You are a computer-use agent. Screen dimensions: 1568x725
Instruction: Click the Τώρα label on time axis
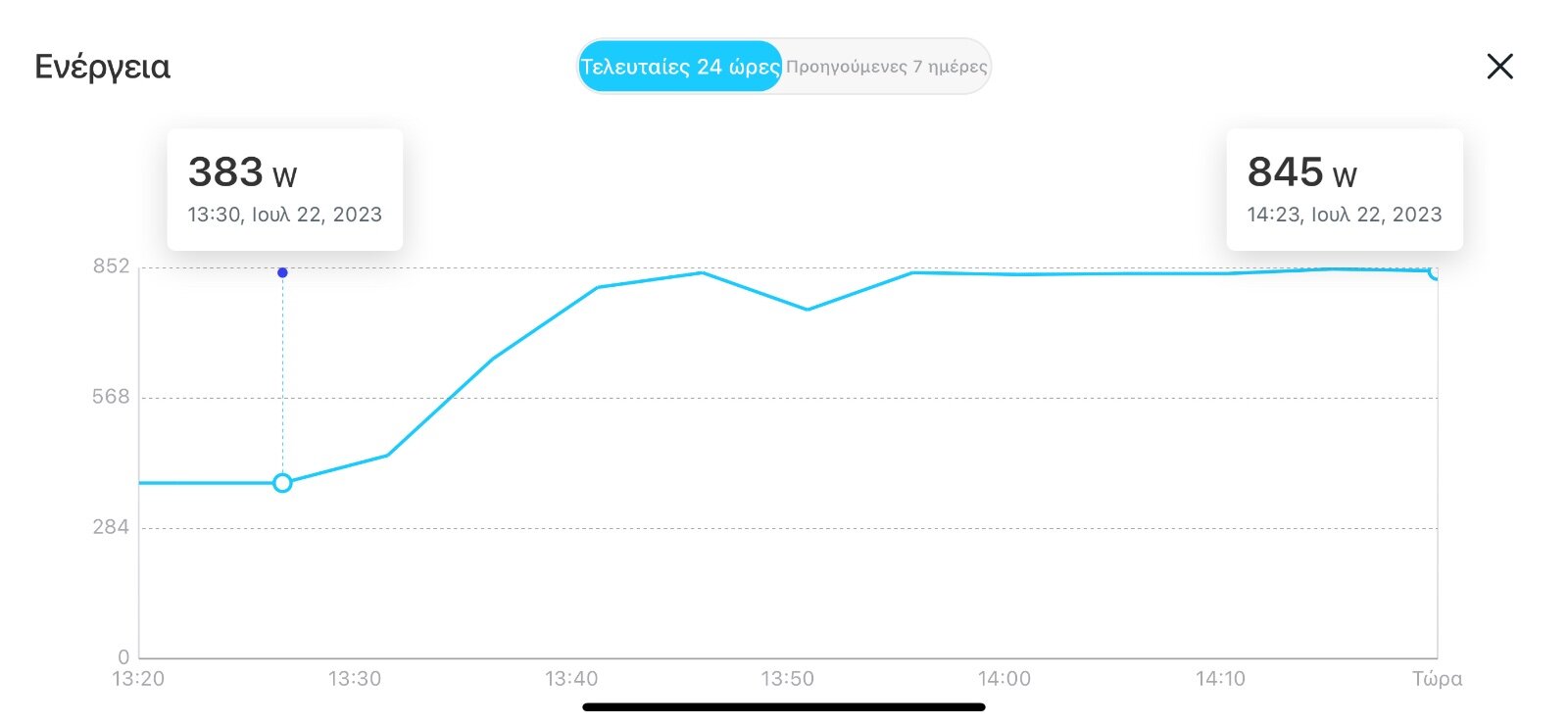pyautogui.click(x=1437, y=679)
